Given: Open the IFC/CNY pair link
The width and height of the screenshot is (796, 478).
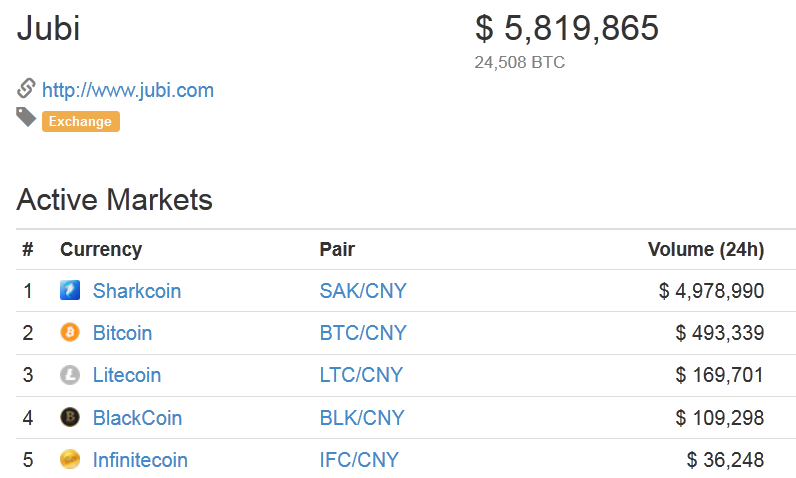Looking at the screenshot, I should (359, 460).
